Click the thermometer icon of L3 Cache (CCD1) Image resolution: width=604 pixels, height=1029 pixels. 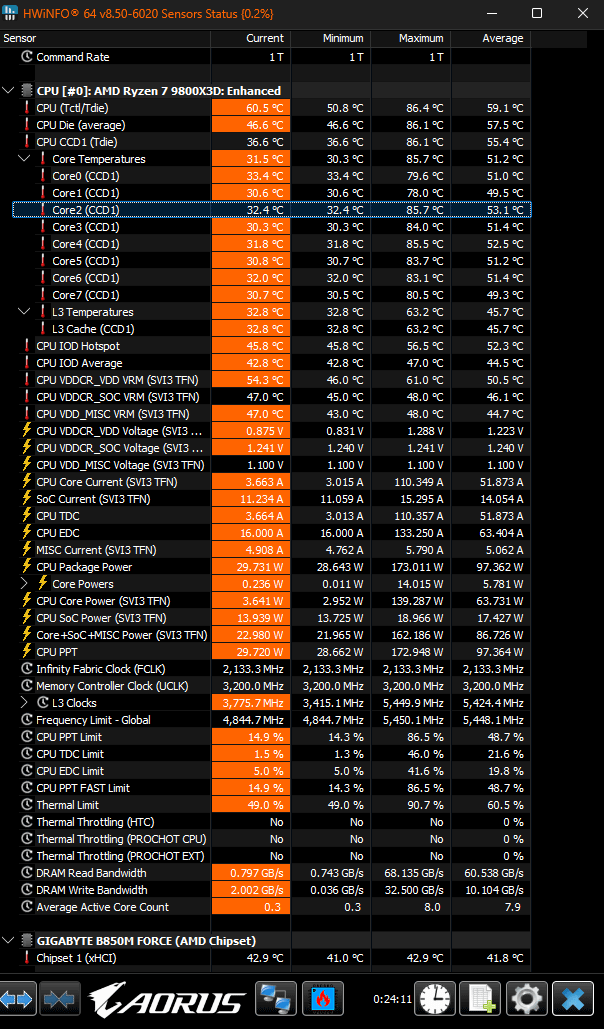click(43, 329)
